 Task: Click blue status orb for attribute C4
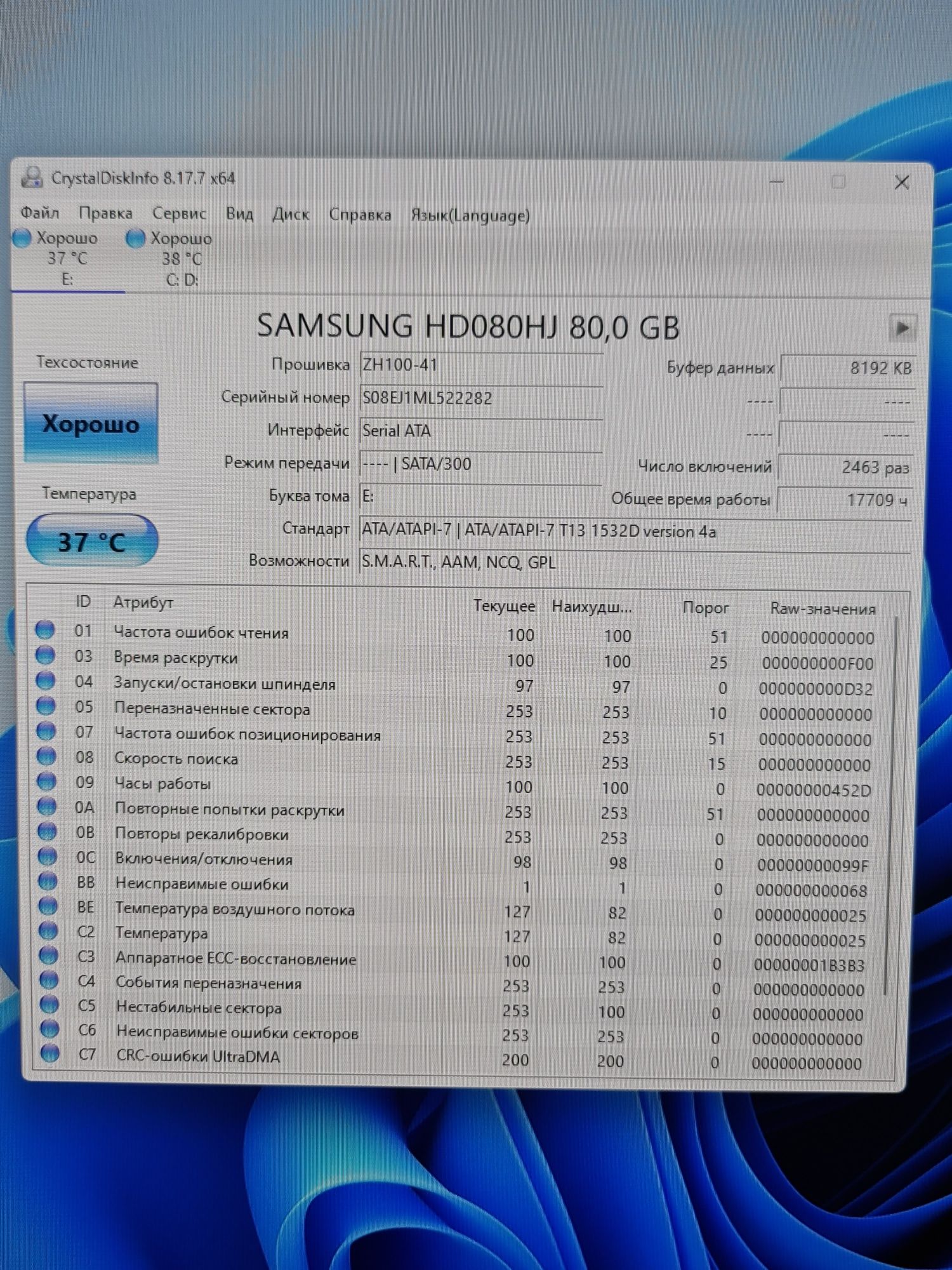click(x=49, y=980)
